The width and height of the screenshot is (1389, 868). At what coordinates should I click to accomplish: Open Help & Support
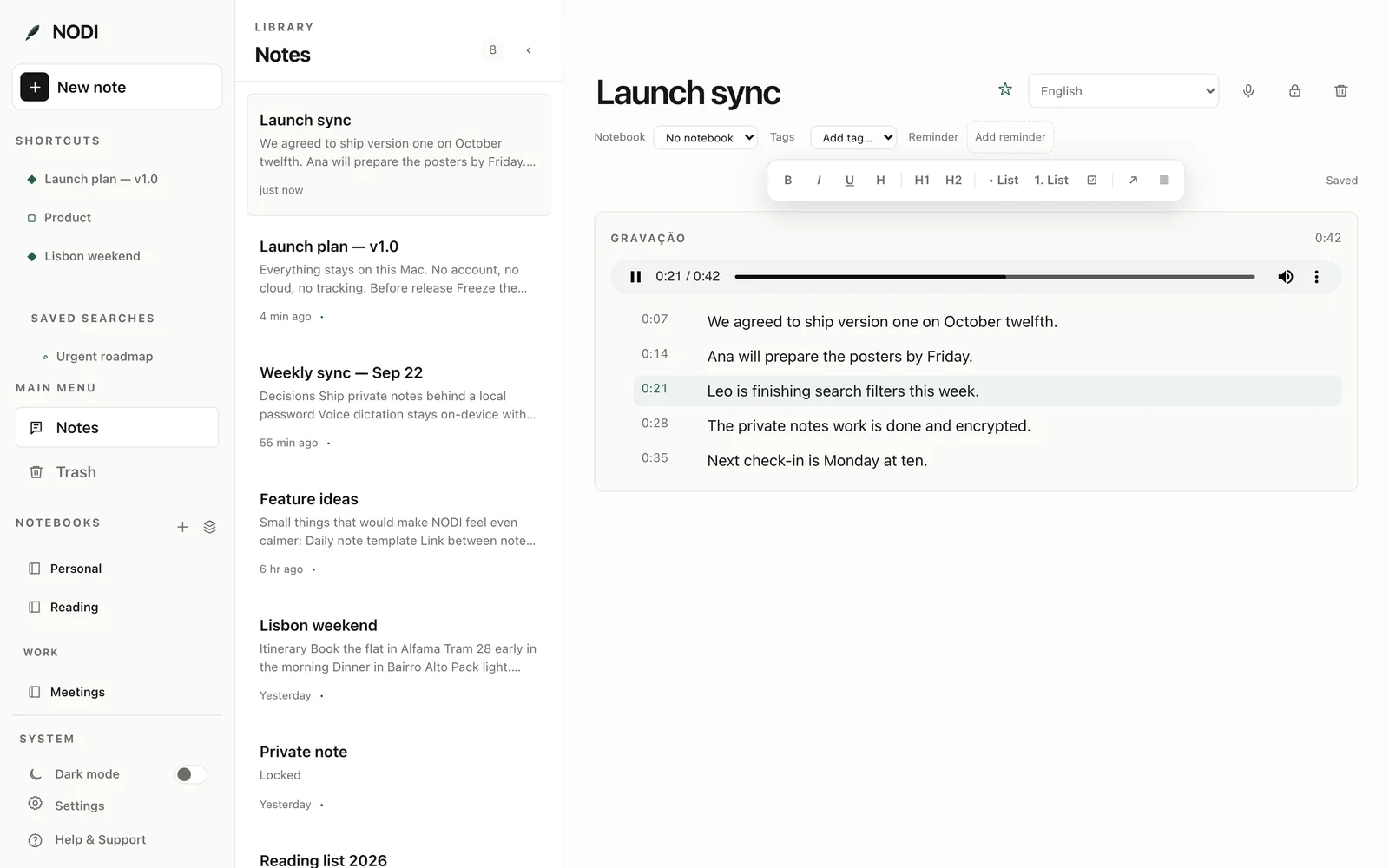click(x=100, y=840)
